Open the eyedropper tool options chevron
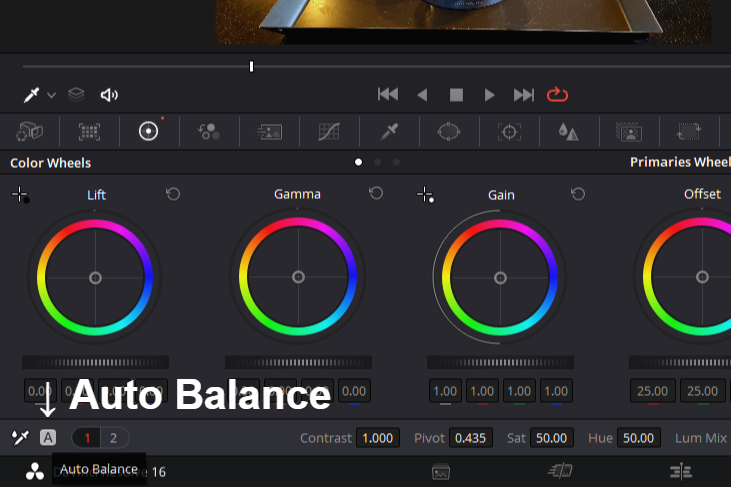Viewport: 731px width, 487px height. click(x=51, y=95)
